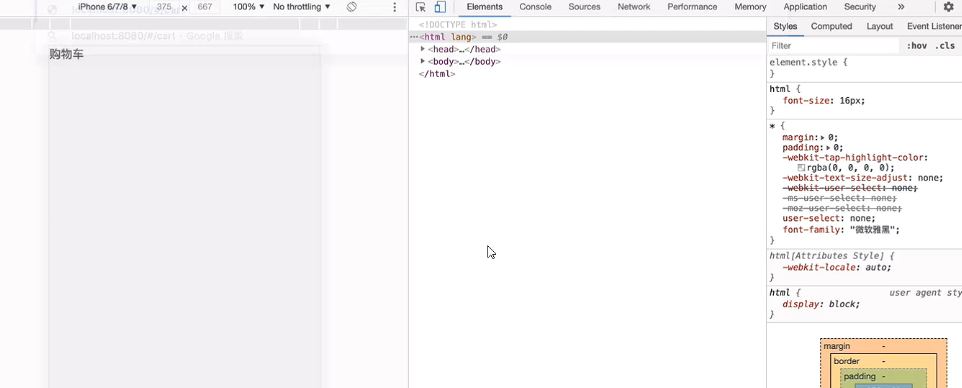
Task: Open the Computed styles tab
Action: pyautogui.click(x=831, y=26)
